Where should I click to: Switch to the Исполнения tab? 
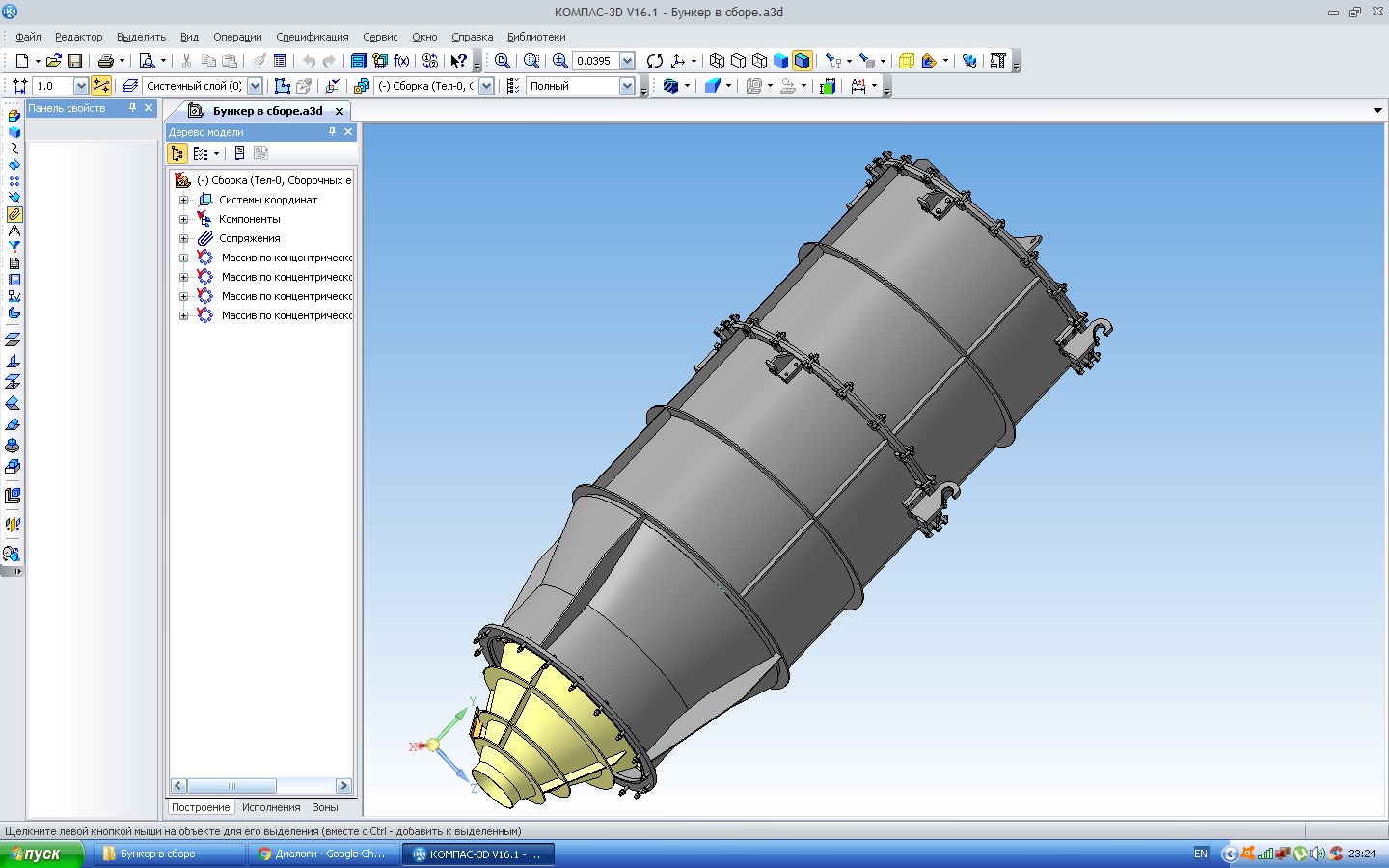click(271, 807)
